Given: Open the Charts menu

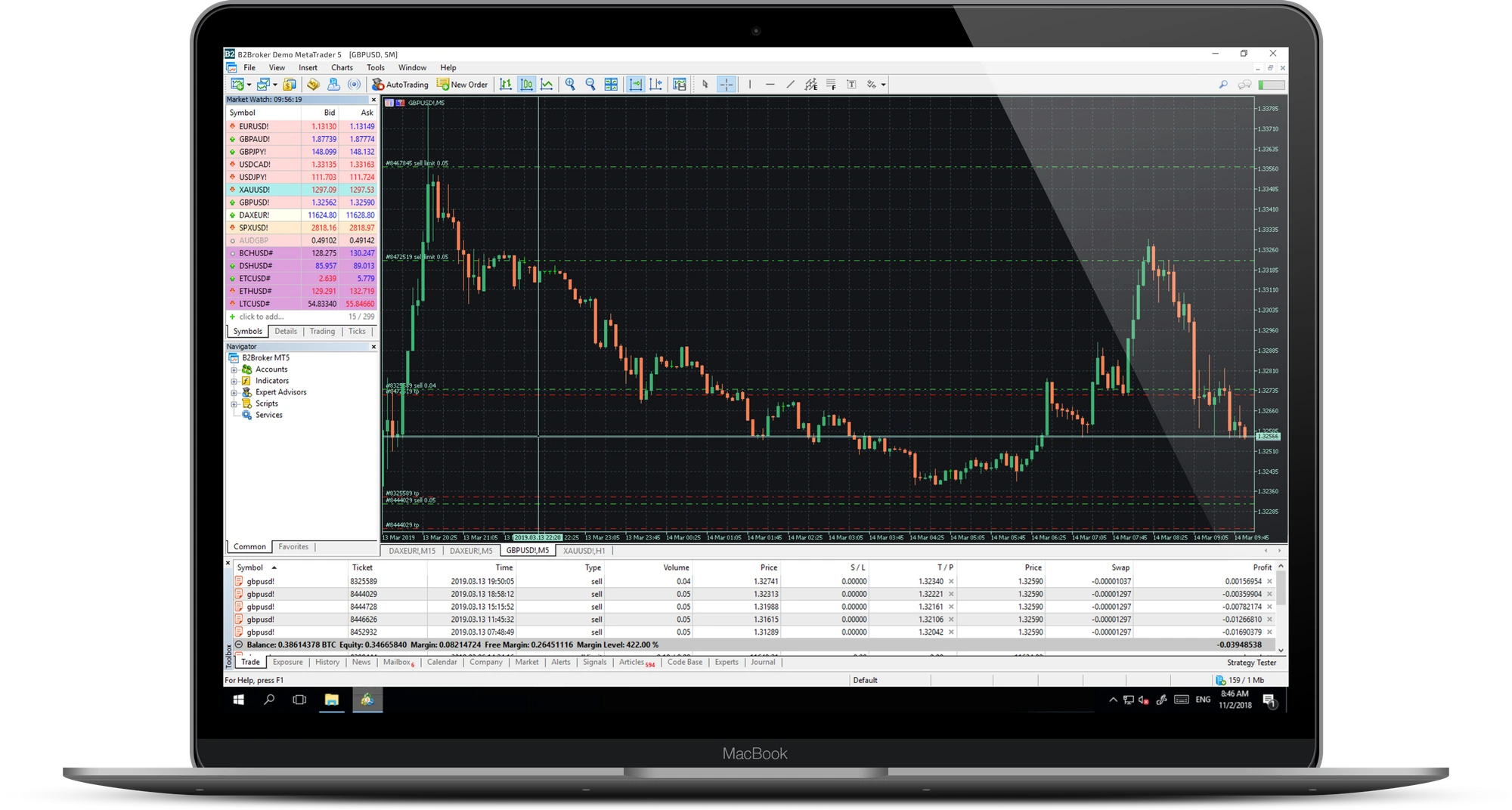Looking at the screenshot, I should coord(342,67).
